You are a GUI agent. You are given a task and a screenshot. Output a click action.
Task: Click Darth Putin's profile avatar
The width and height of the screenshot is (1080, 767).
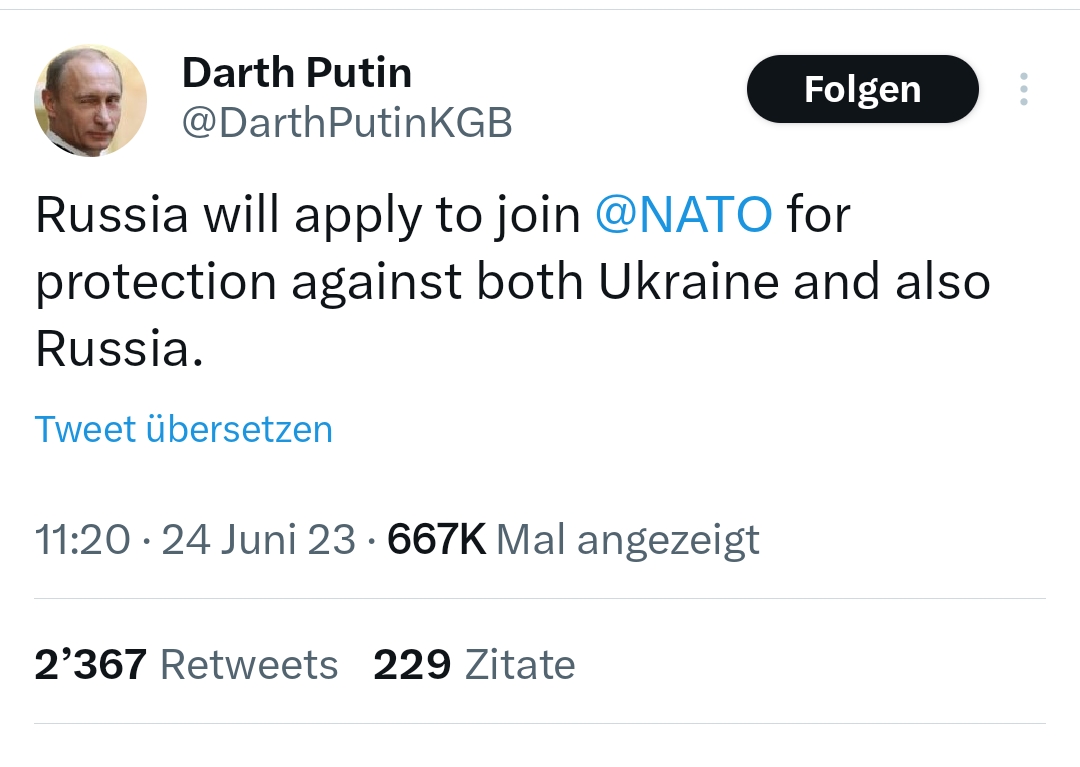(90, 100)
